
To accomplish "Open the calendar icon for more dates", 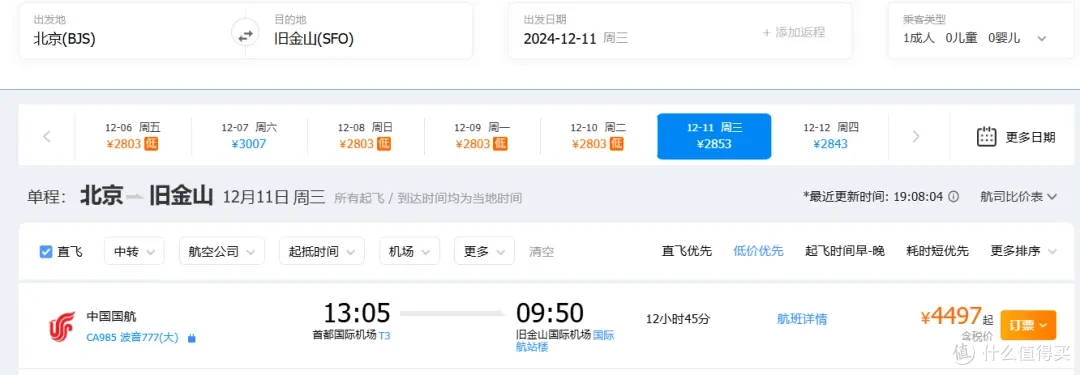I will 987,136.
